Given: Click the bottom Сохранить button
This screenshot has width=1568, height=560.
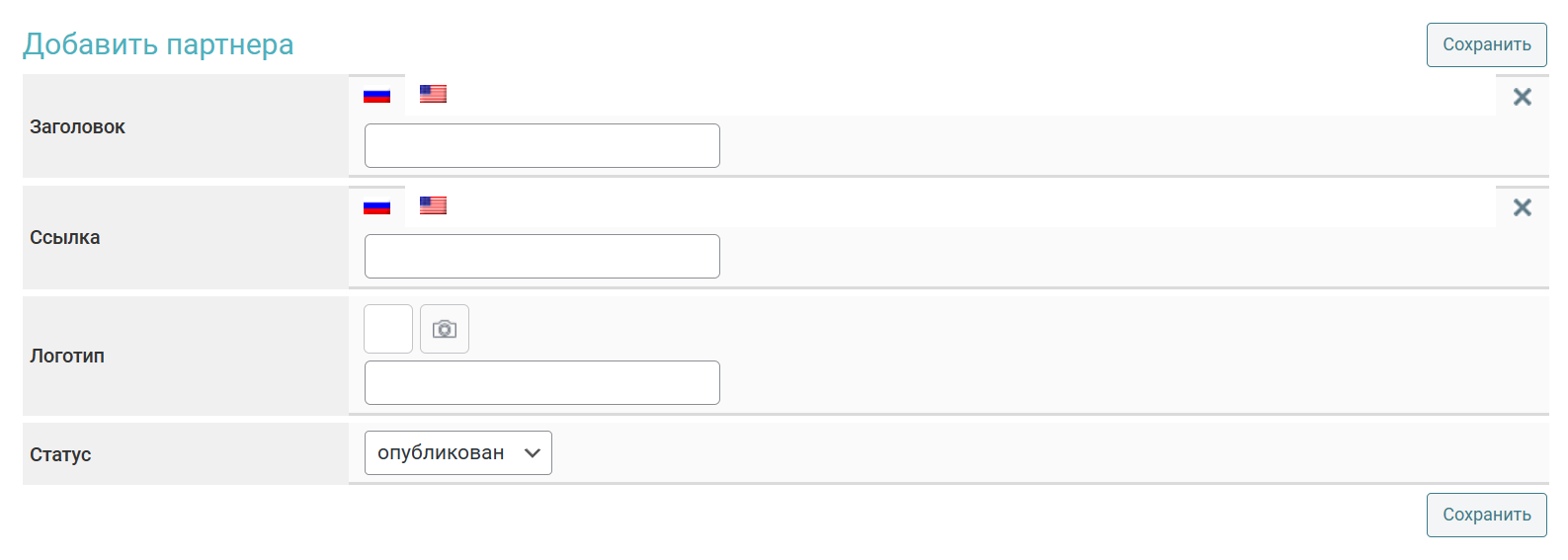Looking at the screenshot, I should (x=1486, y=515).
